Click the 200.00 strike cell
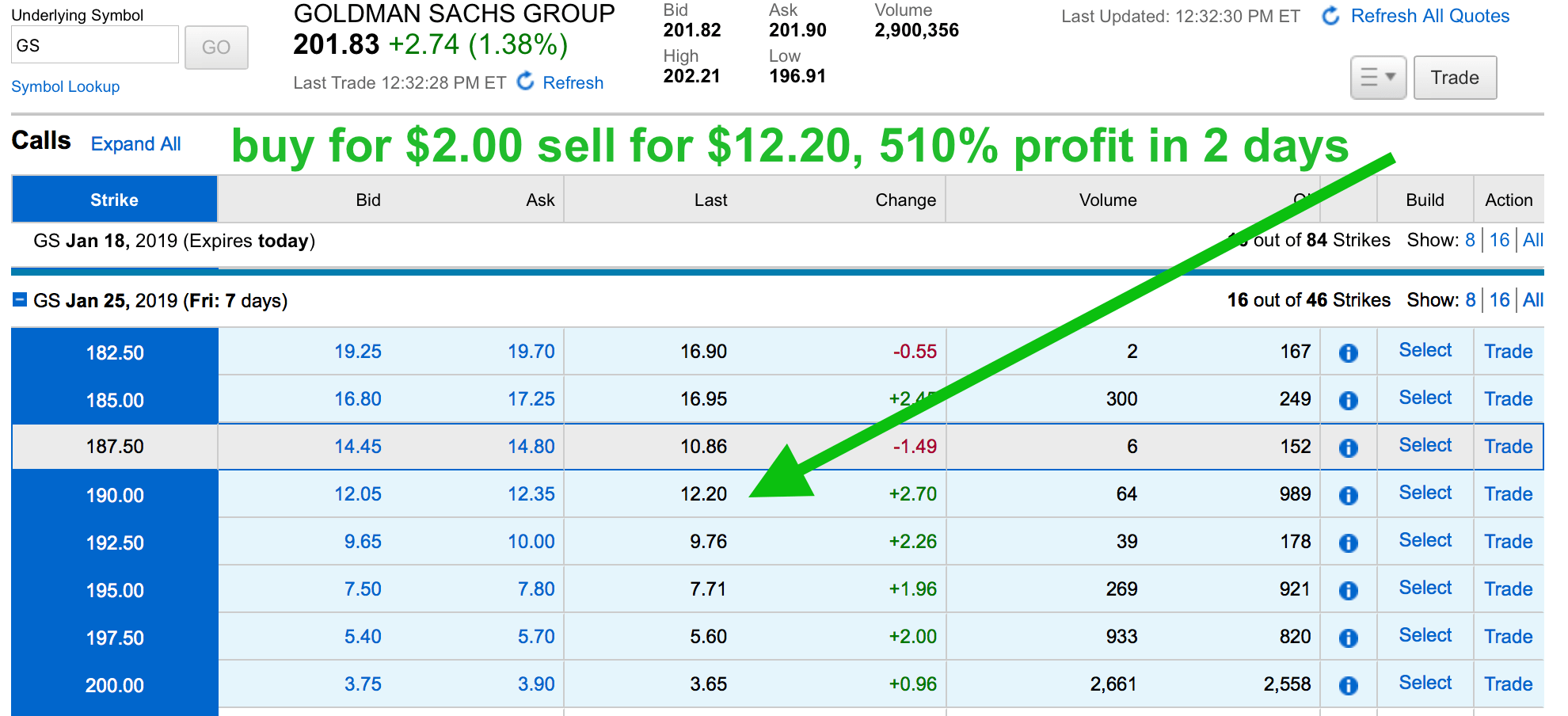This screenshot has height=716, width=1568. [115, 685]
